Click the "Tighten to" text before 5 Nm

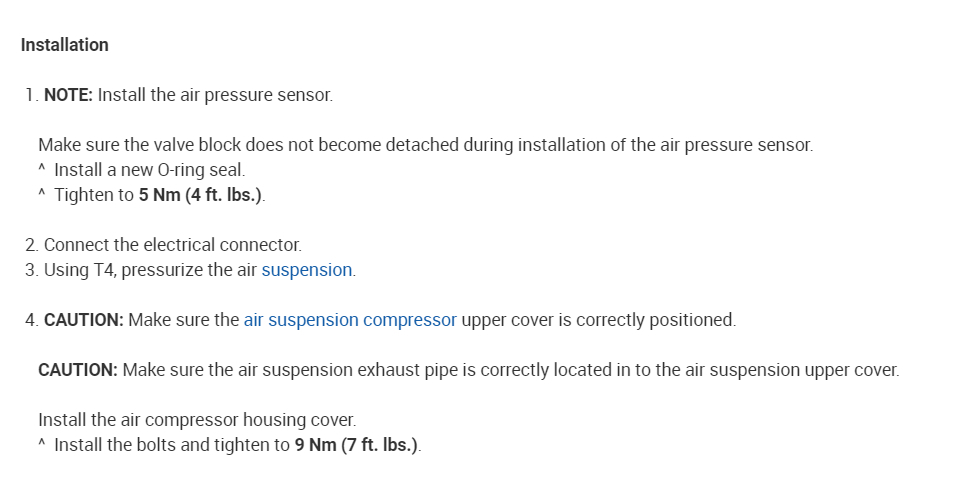pyautogui.click(x=94, y=195)
